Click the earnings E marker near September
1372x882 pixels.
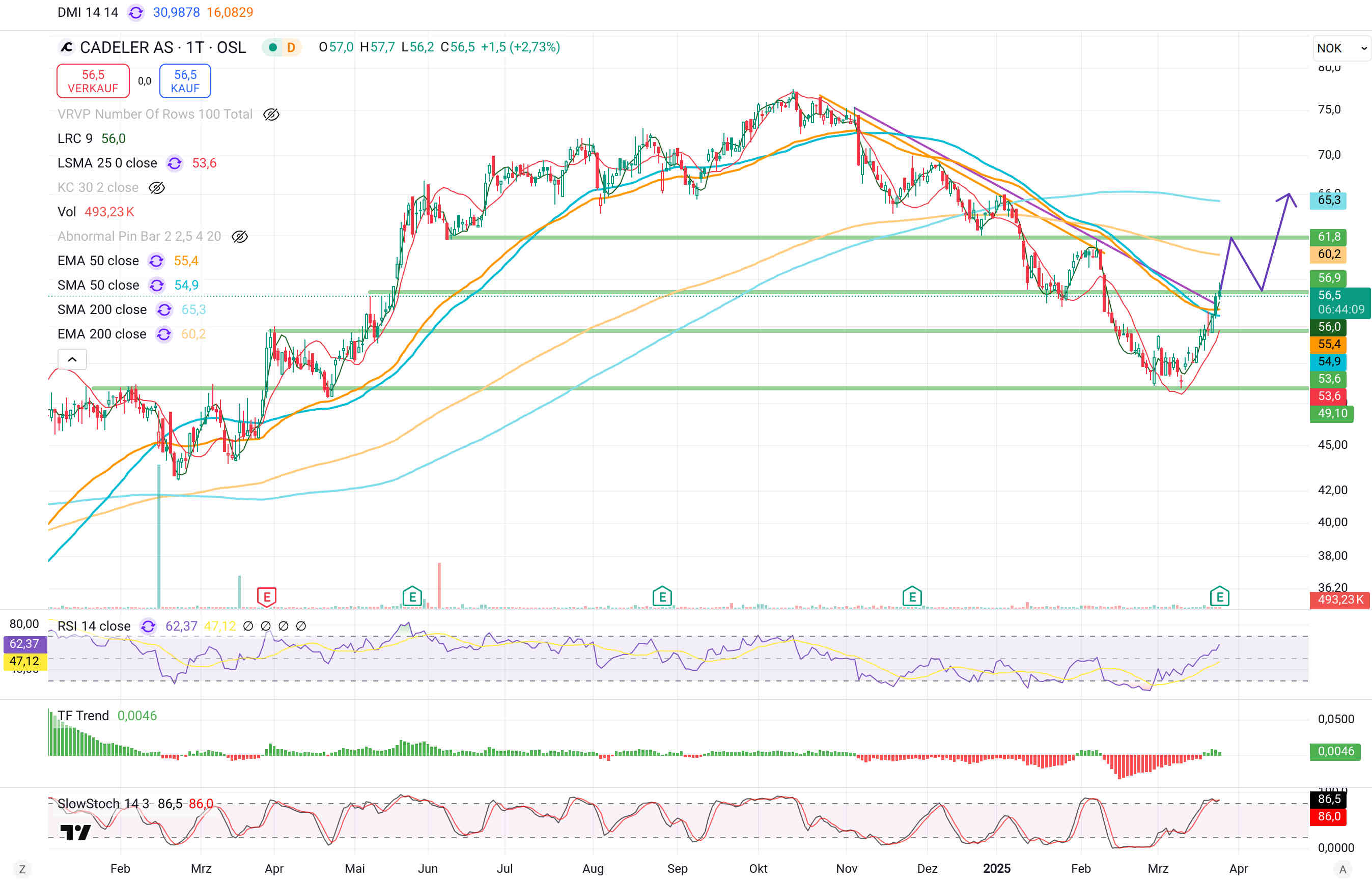(662, 597)
